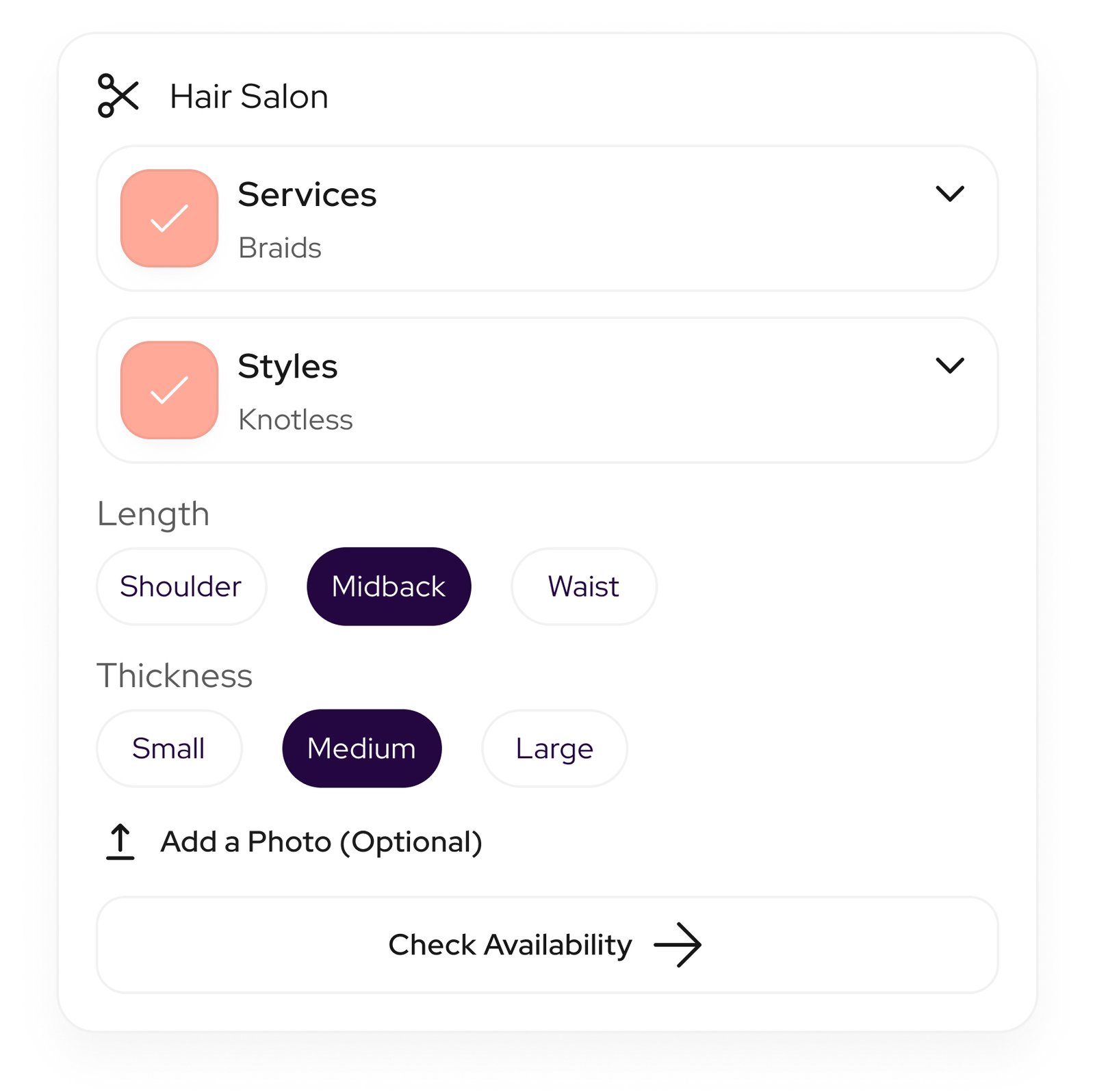Switch to the Small thickness option

point(169,749)
